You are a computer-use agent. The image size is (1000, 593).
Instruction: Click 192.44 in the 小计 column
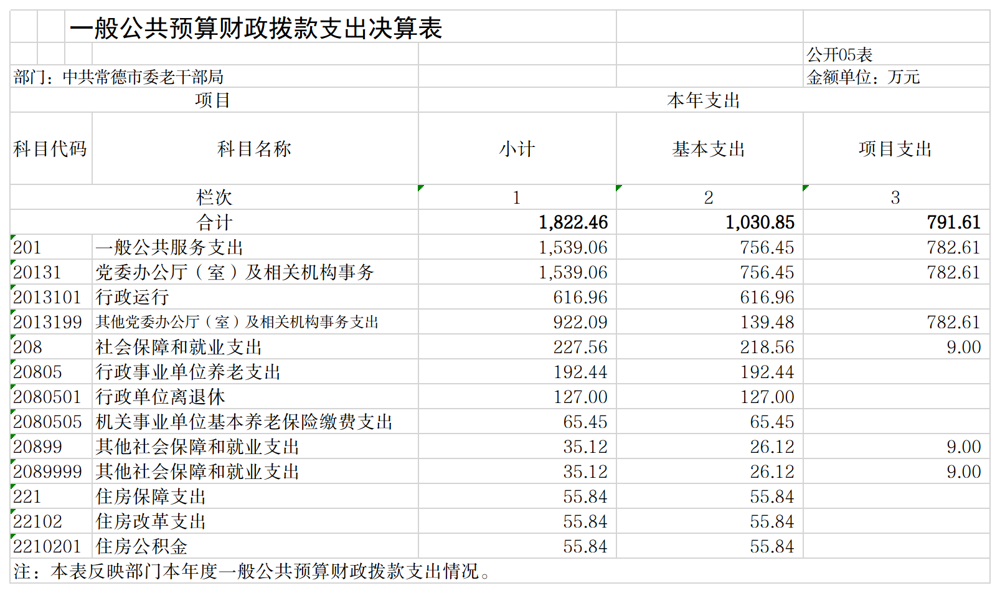pyautogui.click(x=580, y=372)
